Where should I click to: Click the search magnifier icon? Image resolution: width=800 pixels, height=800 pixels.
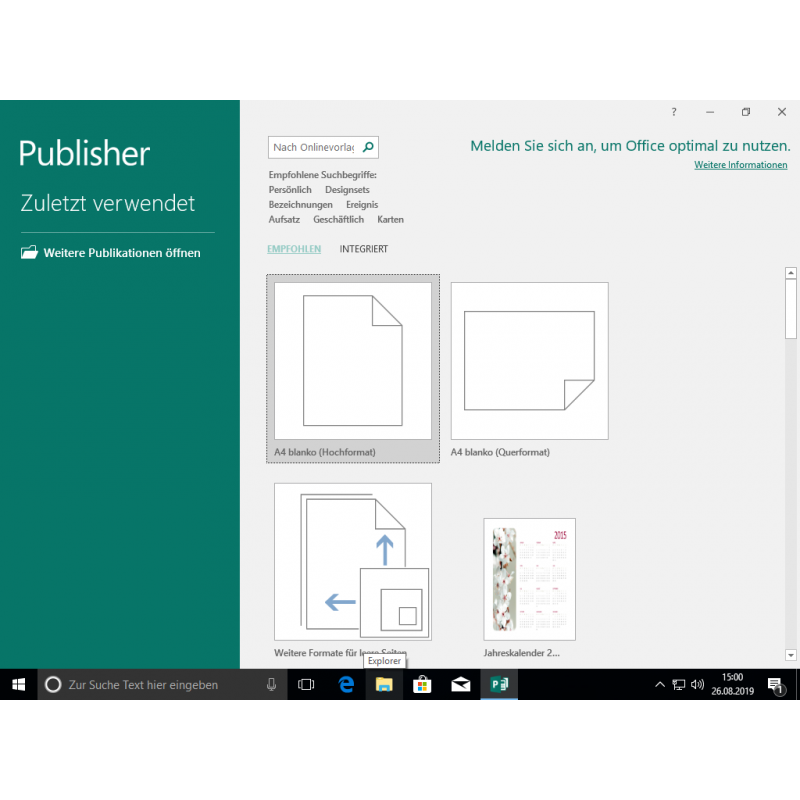pyautogui.click(x=368, y=148)
